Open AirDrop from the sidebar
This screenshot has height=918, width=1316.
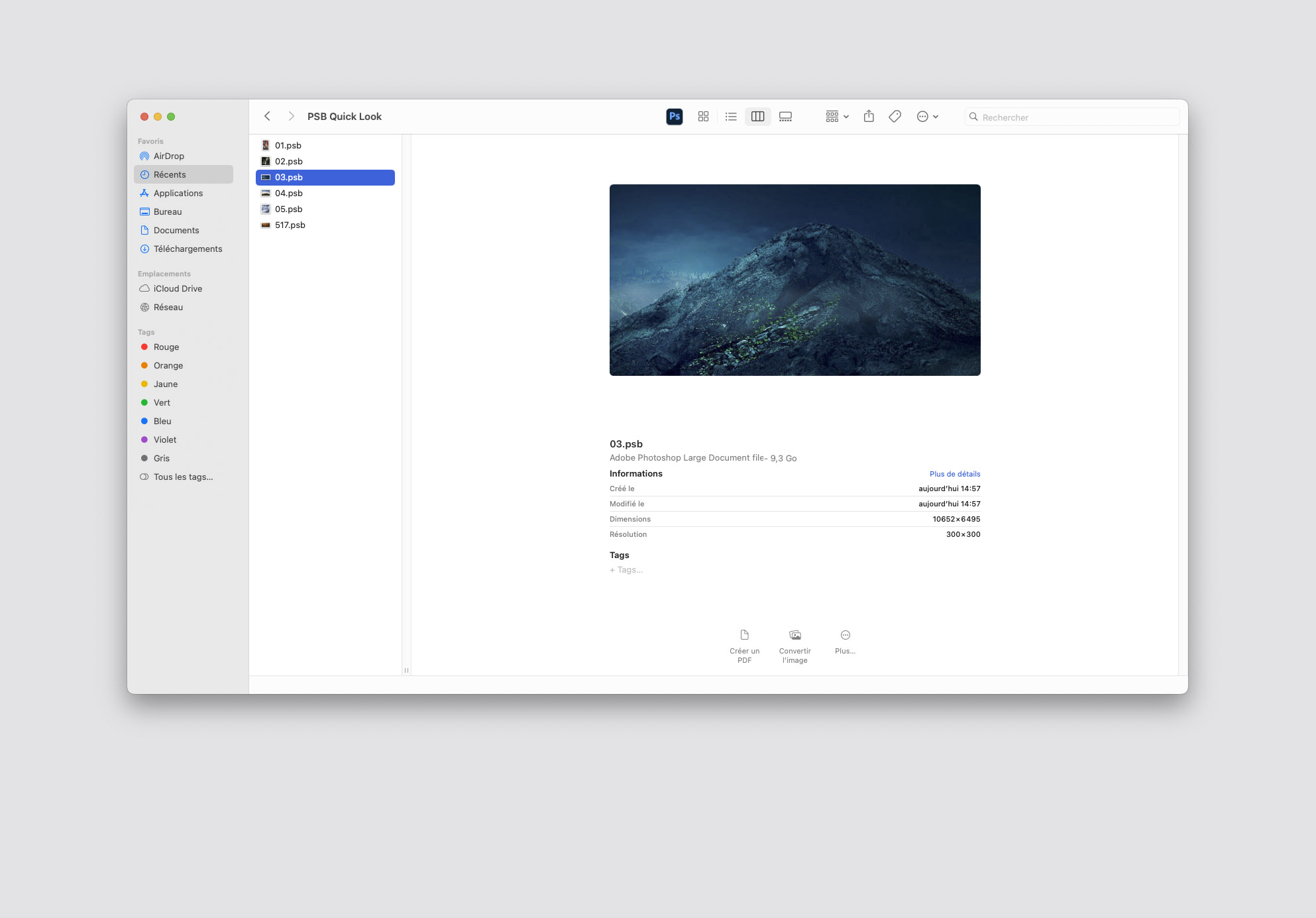(x=168, y=156)
